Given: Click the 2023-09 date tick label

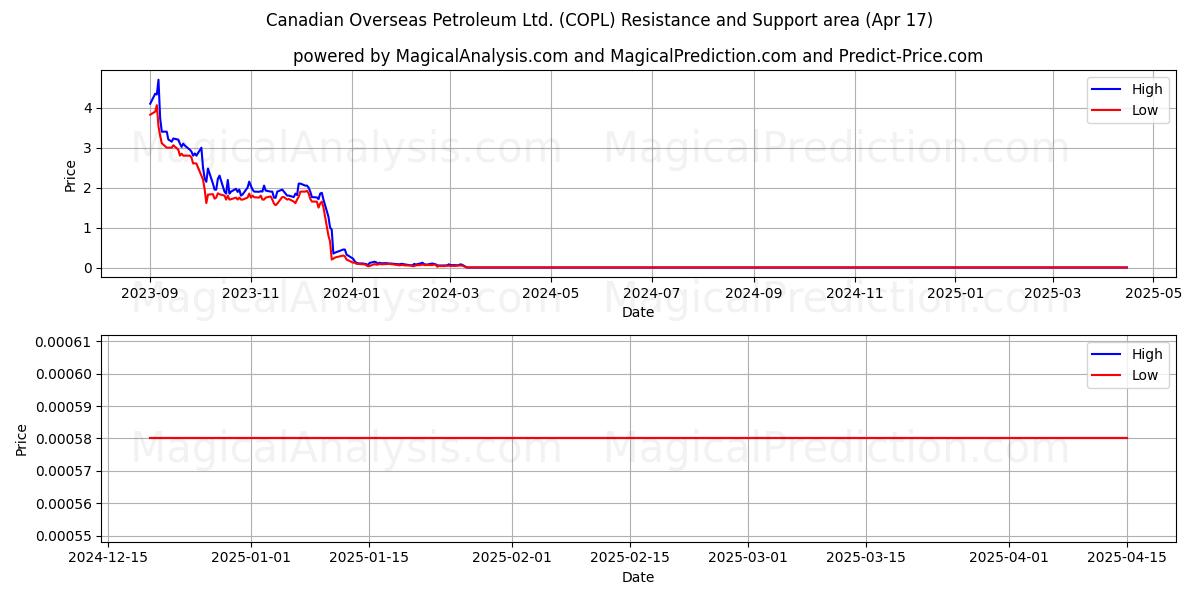Looking at the screenshot, I should click(x=150, y=292).
